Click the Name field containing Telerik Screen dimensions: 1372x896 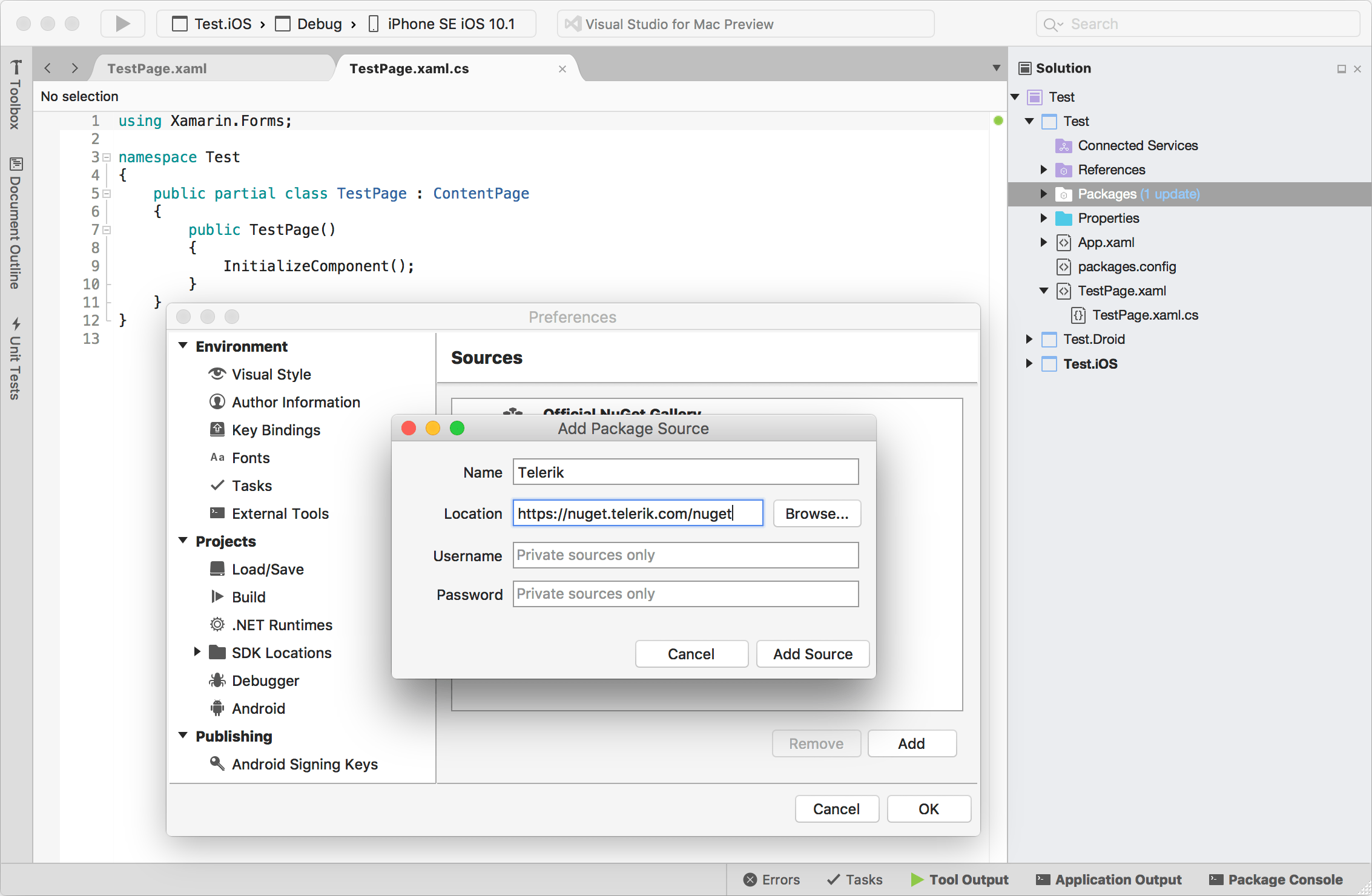point(685,472)
